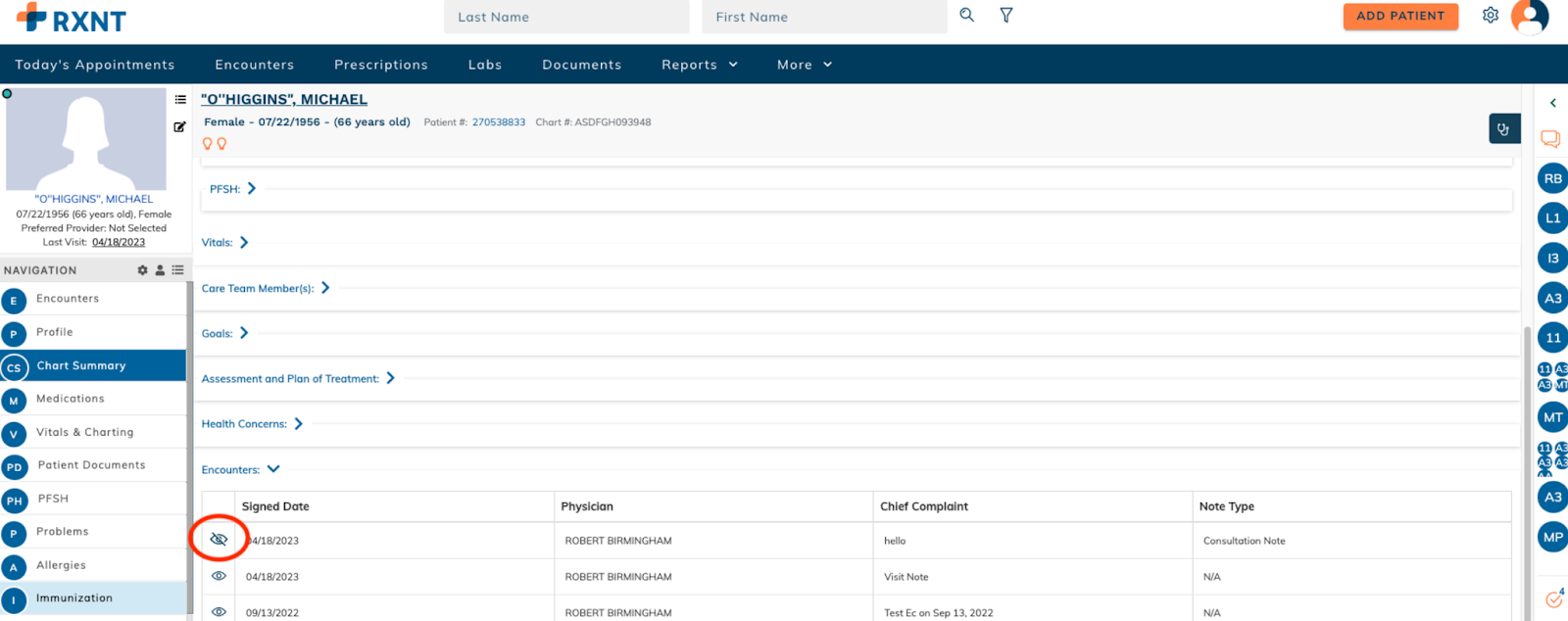
Task: Click the search magnifier icon
Action: [x=966, y=16]
